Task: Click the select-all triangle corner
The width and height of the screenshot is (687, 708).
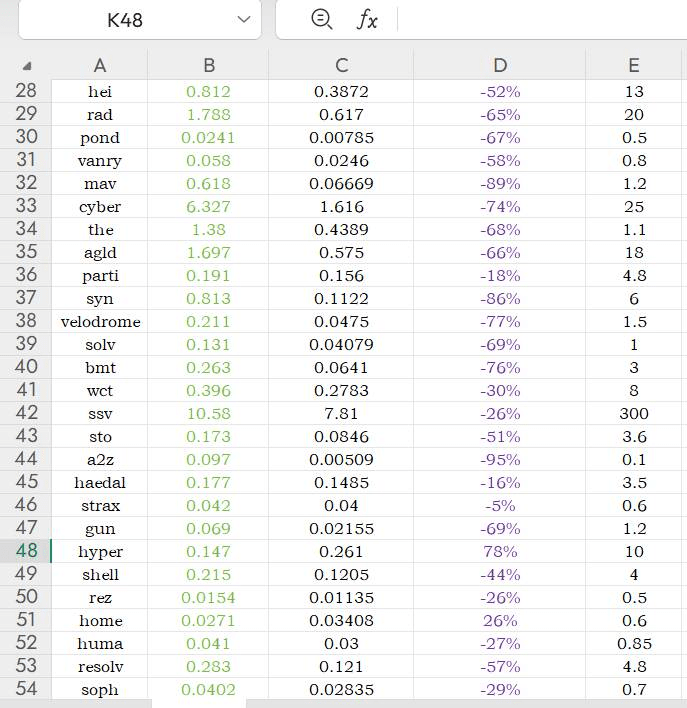Action: click(x=27, y=66)
